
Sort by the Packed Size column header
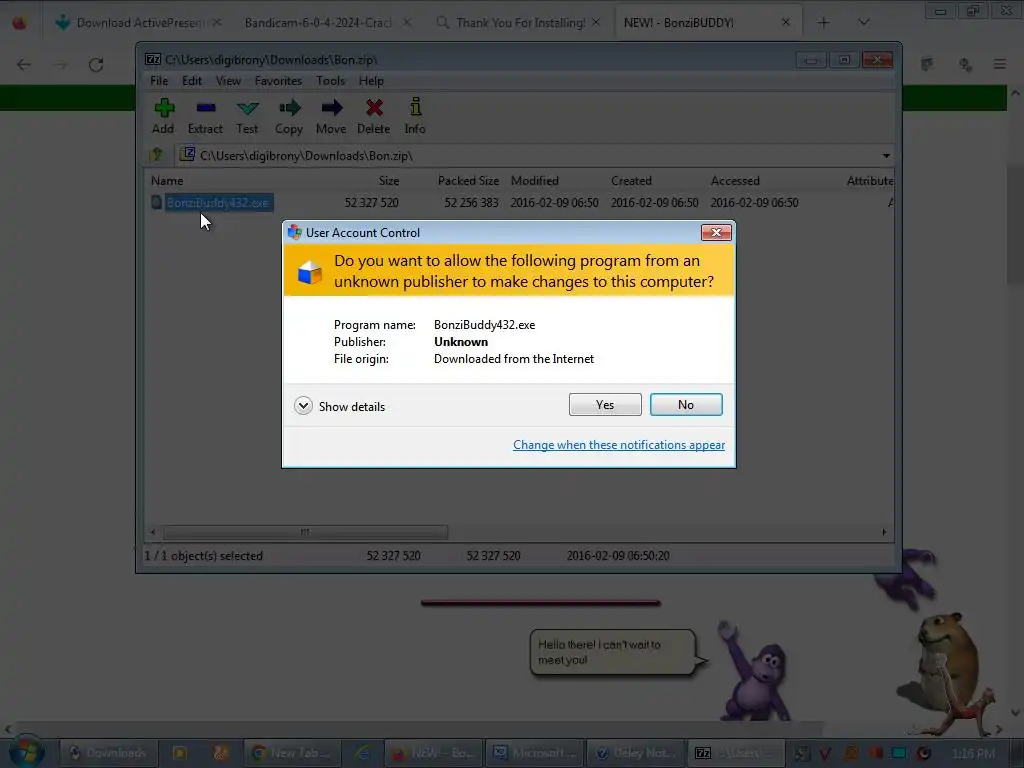coord(468,181)
